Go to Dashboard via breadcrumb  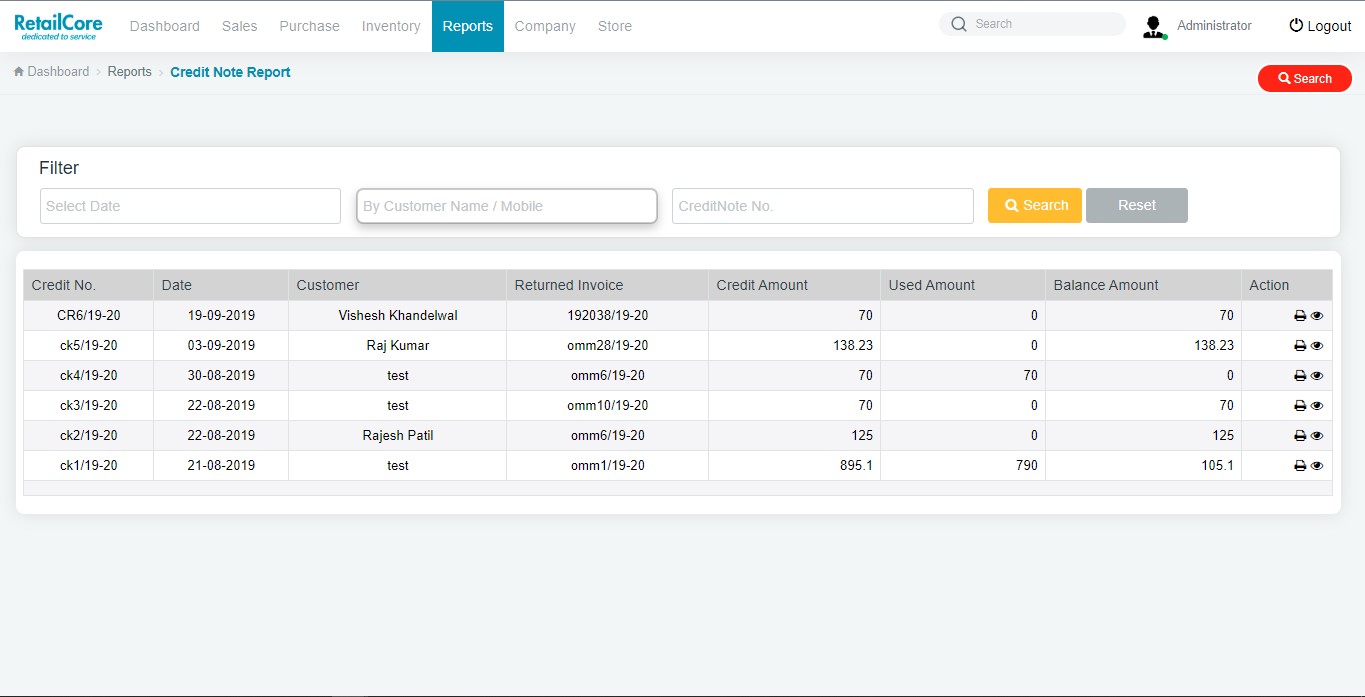coord(52,72)
